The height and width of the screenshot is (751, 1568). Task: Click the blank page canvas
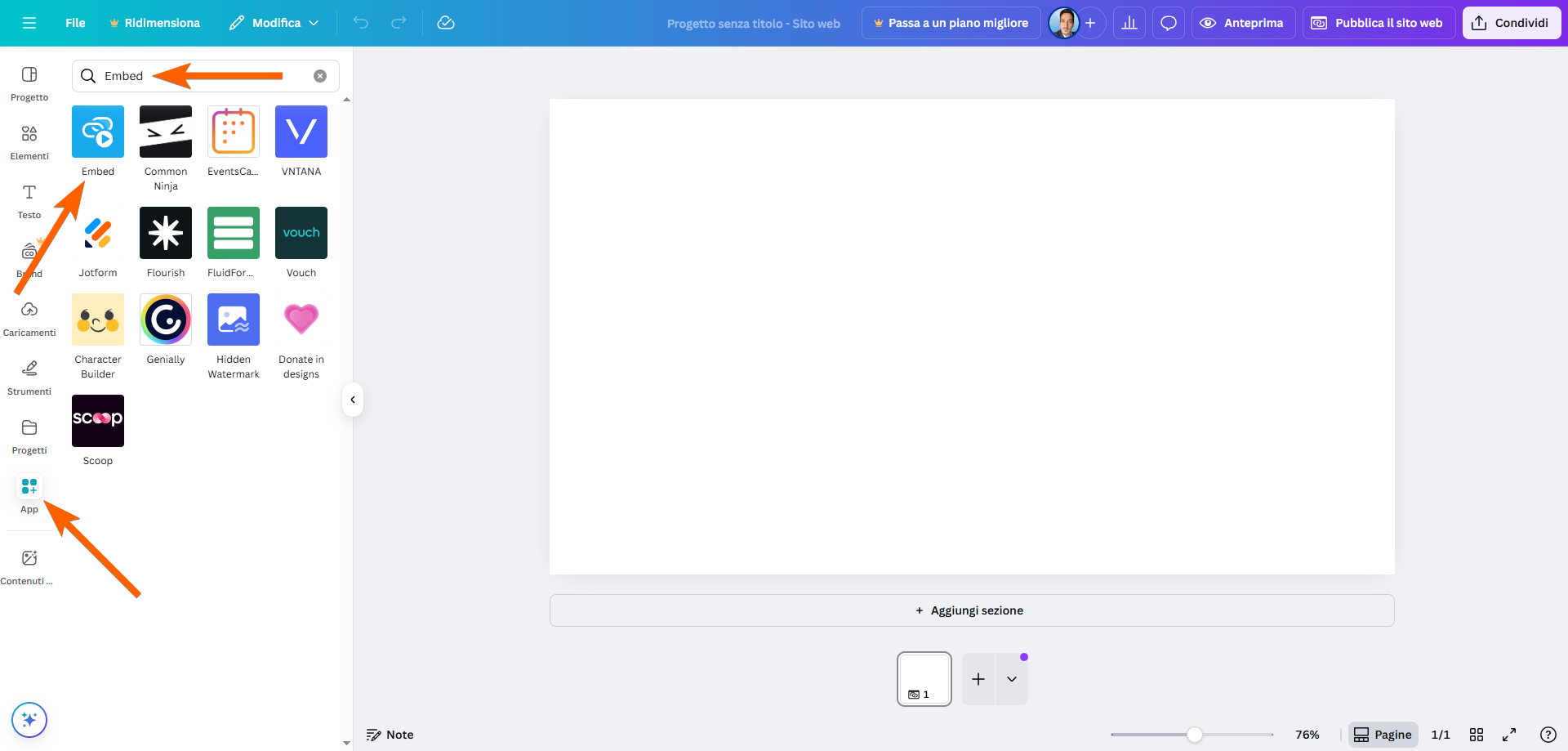pyautogui.click(x=972, y=337)
